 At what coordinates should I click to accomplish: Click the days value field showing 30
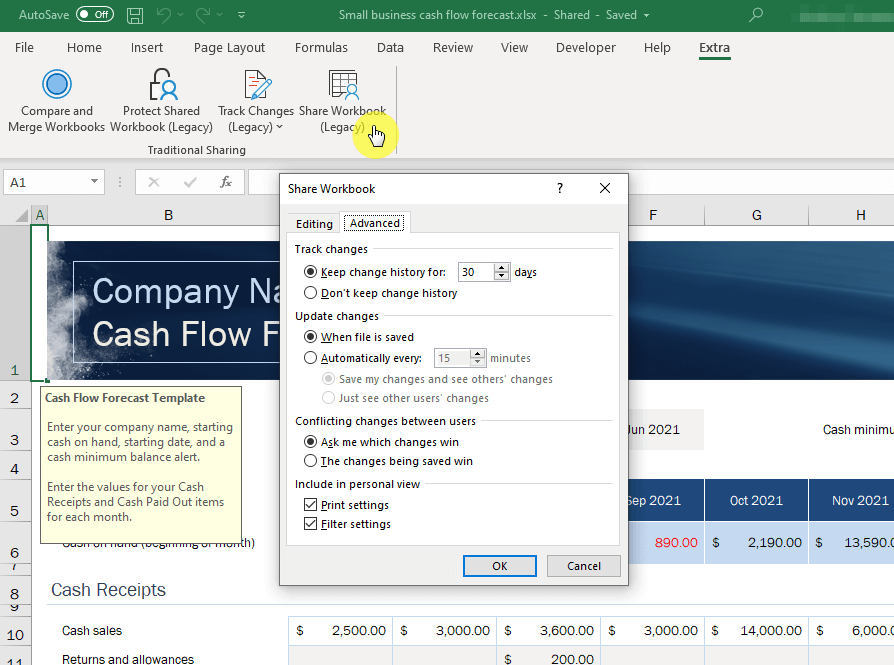476,272
